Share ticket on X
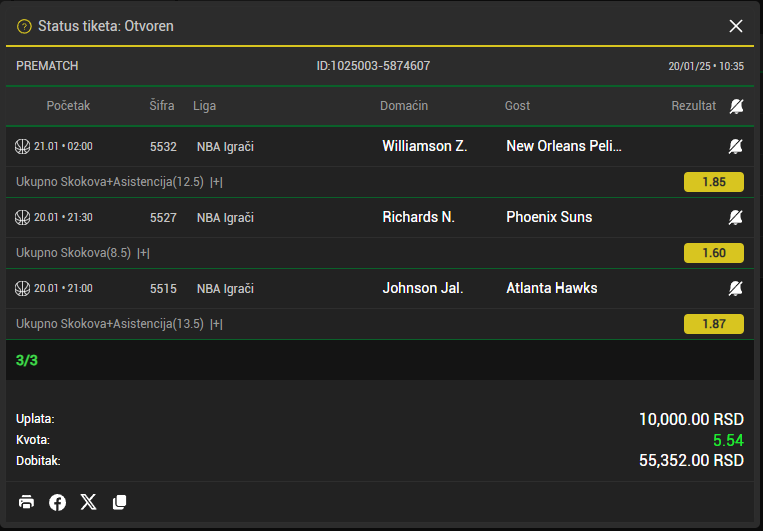This screenshot has height=531, width=763. [89, 502]
